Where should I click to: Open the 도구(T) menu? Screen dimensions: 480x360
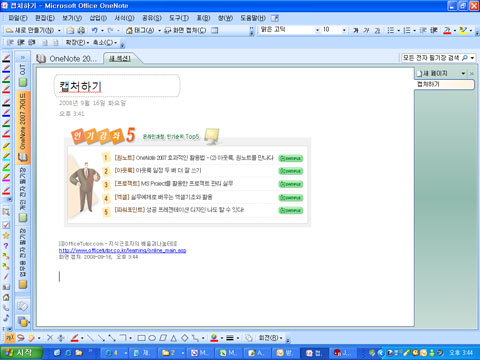tap(179, 18)
